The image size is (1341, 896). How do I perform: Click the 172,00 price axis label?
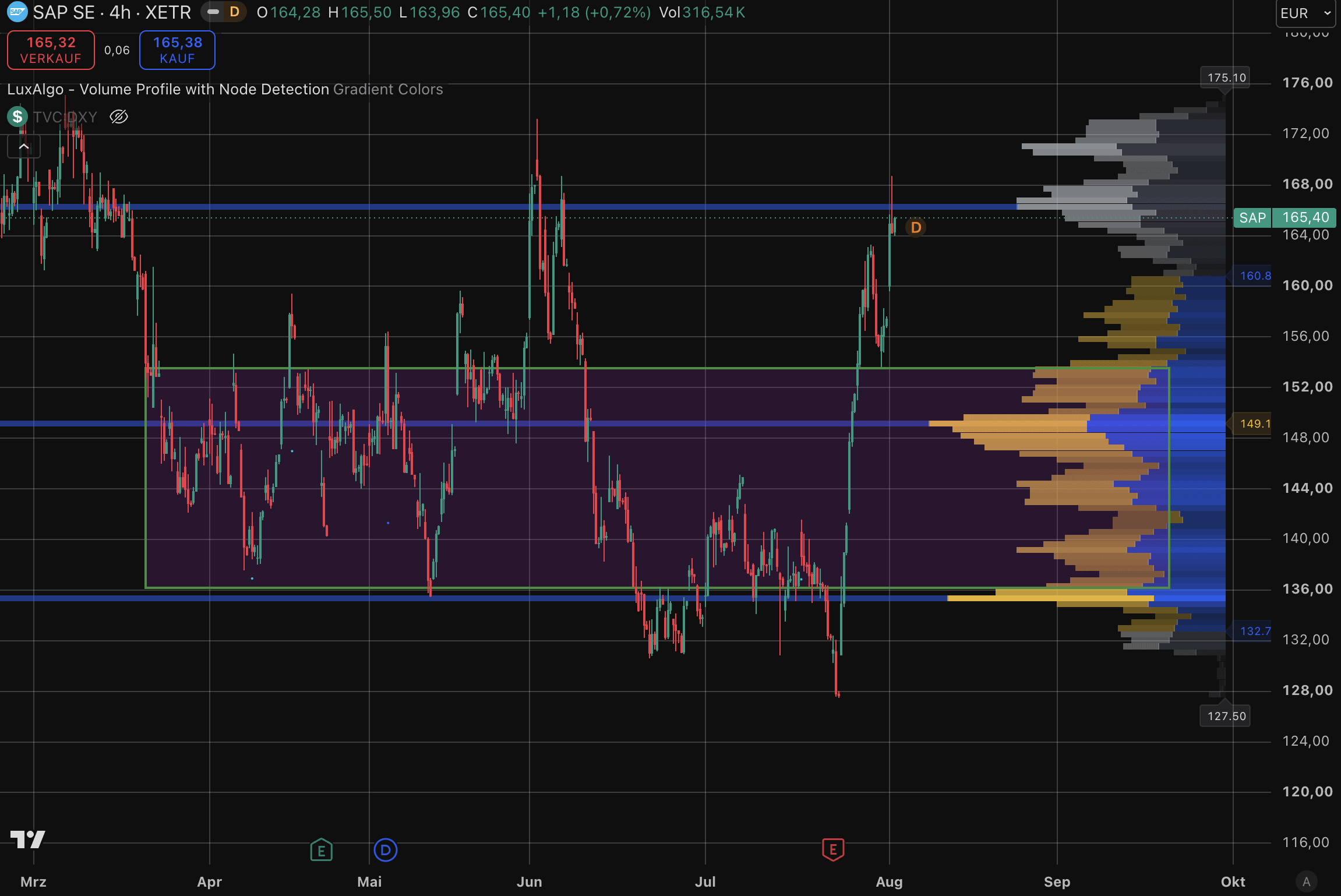pos(1306,133)
